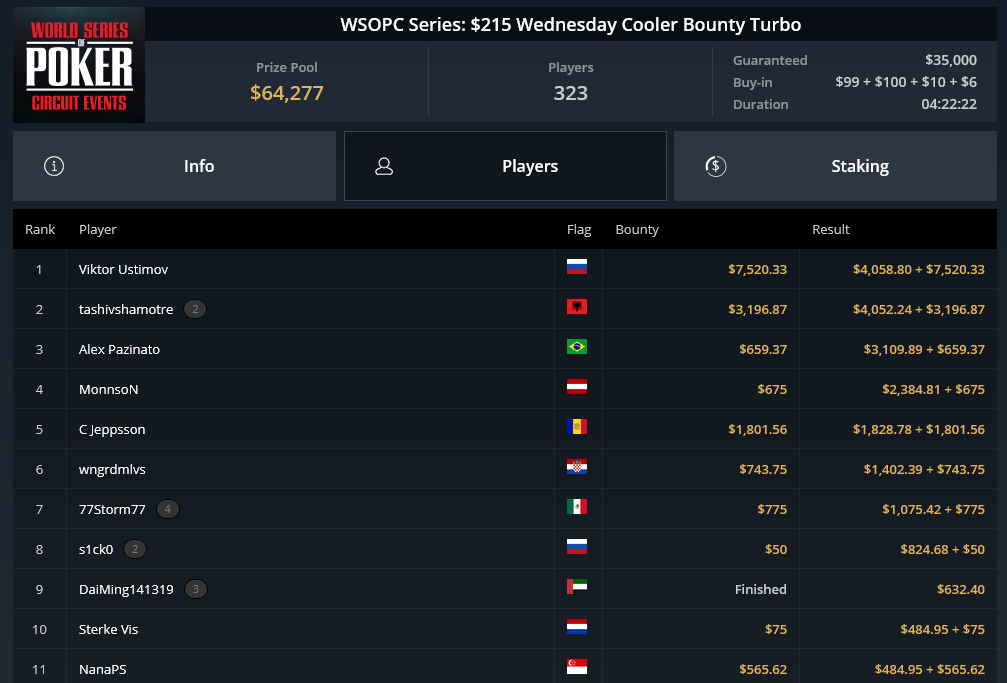
Task: Open the Info tab
Action: tap(174, 166)
